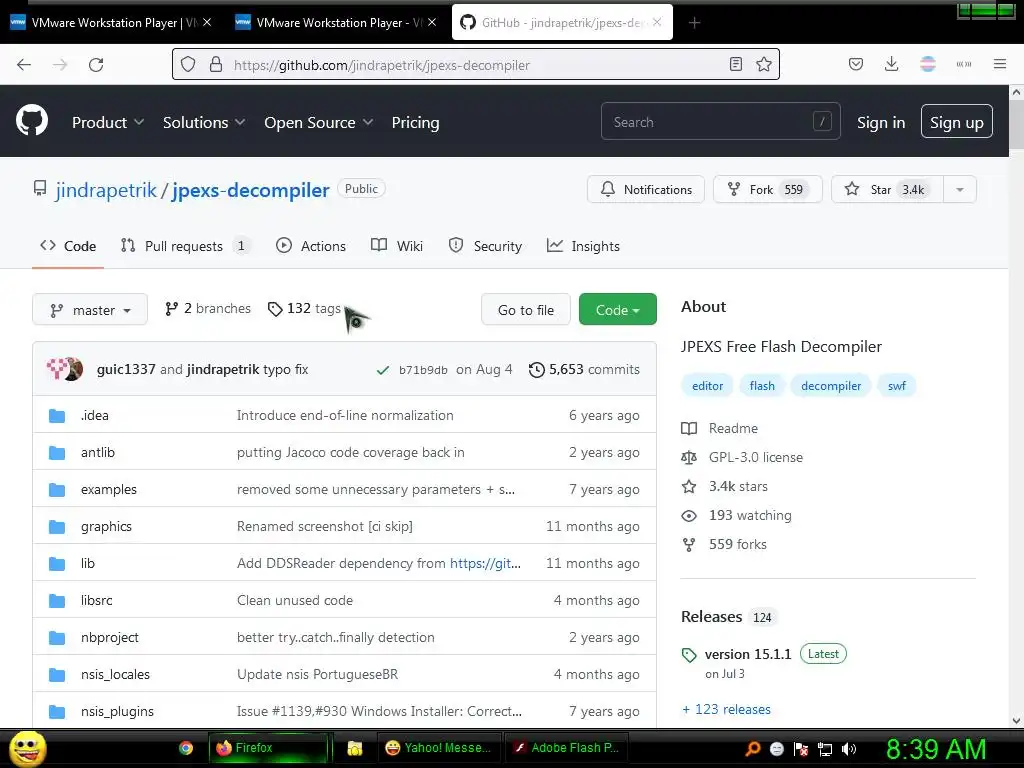Expand the Open Source menu
1024x768 pixels.
(319, 123)
